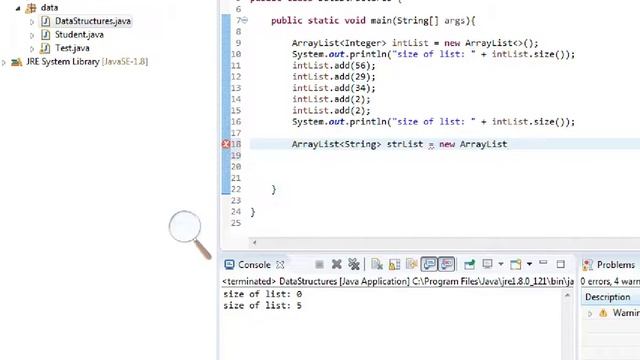Pin the Console view

[x=470, y=264]
